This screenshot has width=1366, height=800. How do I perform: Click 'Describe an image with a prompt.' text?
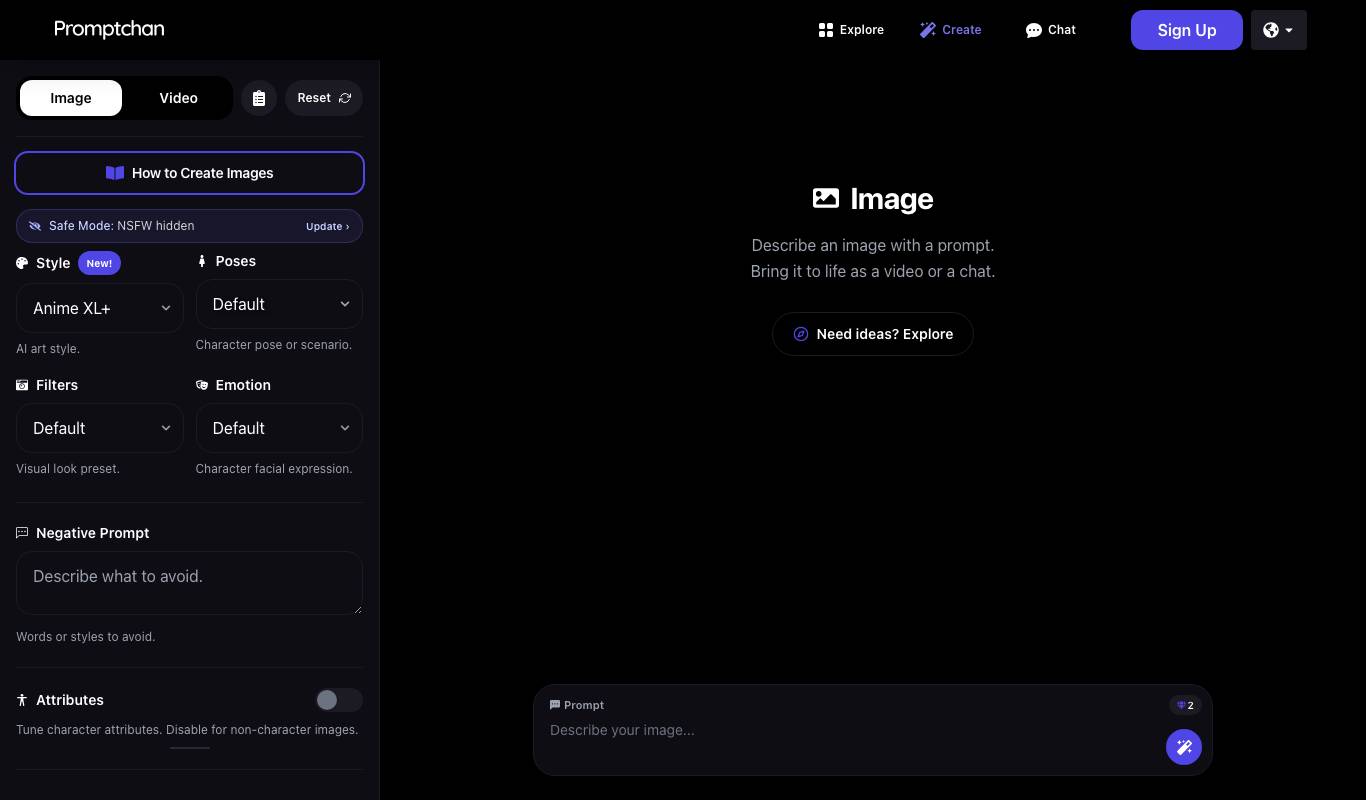(873, 245)
